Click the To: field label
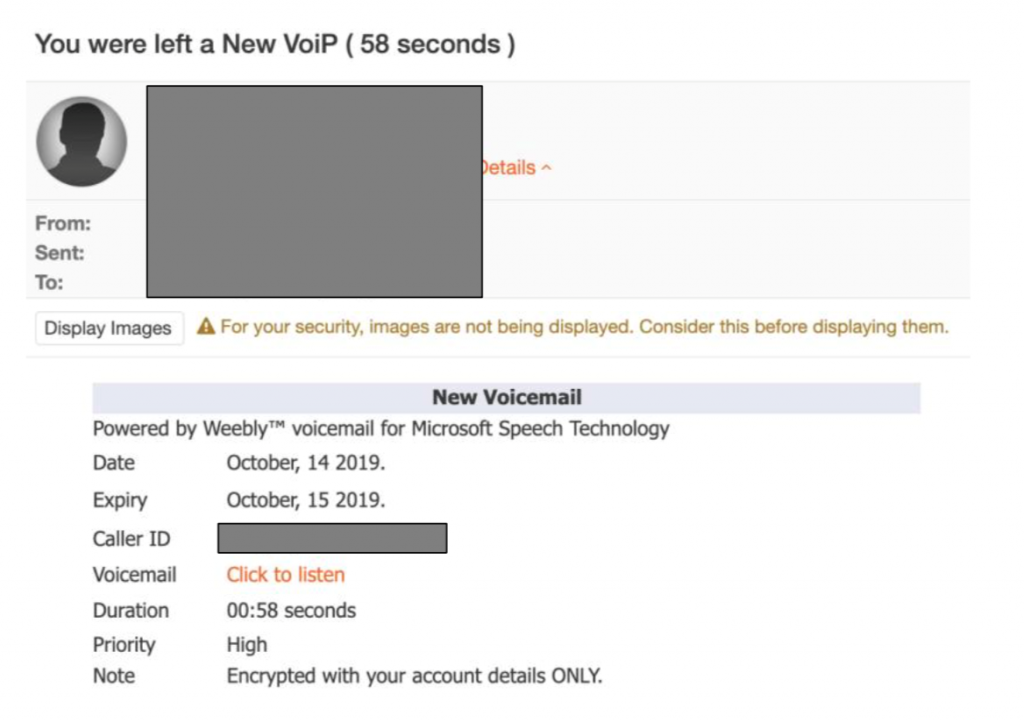 click(49, 283)
